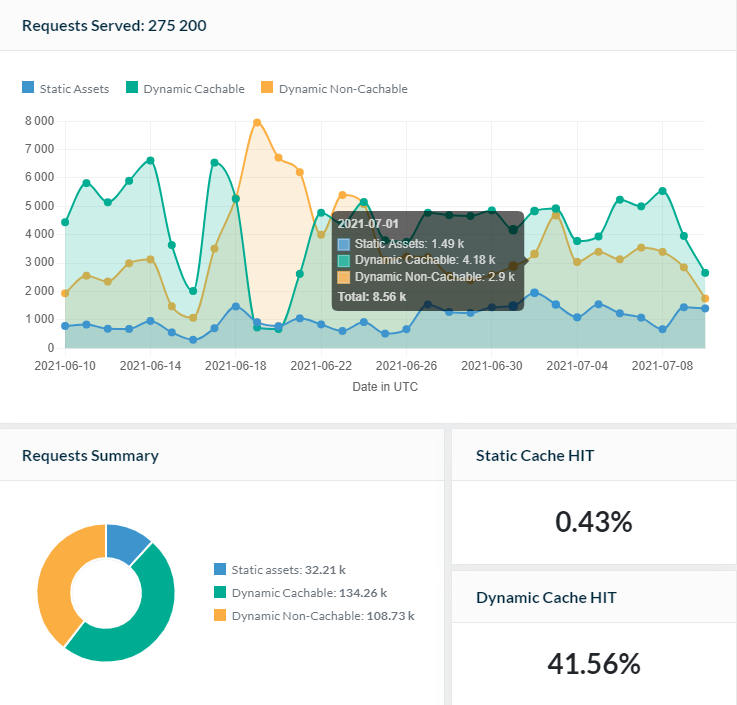Click the orange square beside Dynamic Non-Cachable 108.73 k
Screen dimensions: 737x705
[x=220, y=615]
